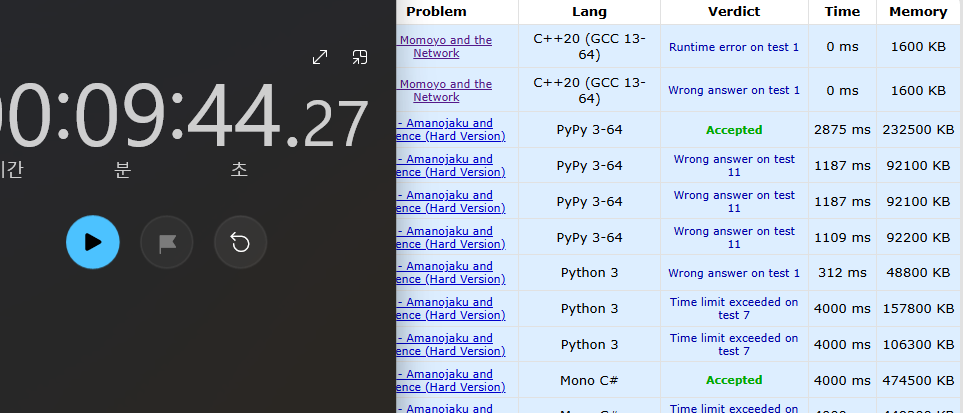This screenshot has width=964, height=413.
Task: Open the Amanojaku problem link in the 106300 KB row
Action: (x=451, y=344)
